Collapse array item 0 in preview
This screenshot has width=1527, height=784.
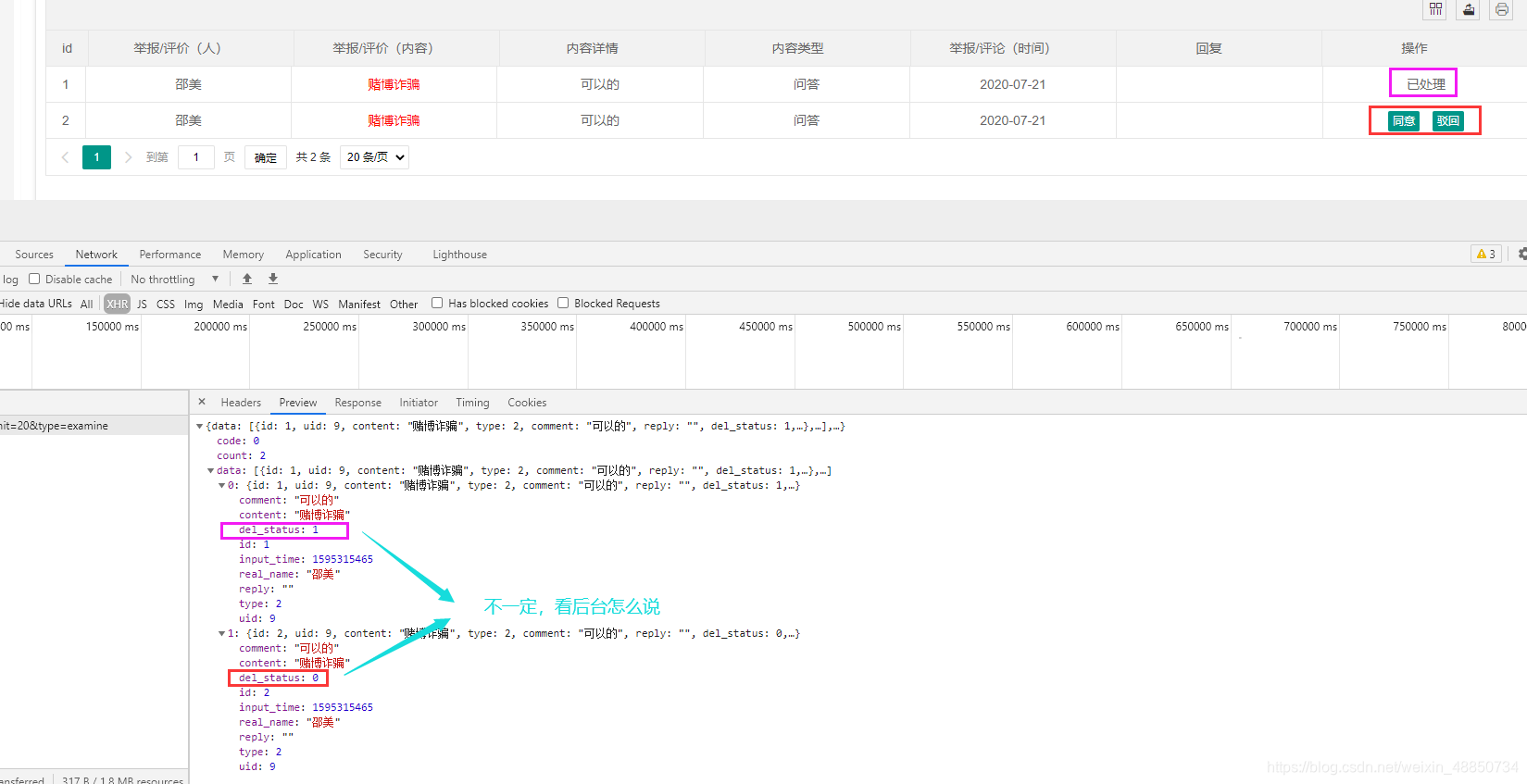222,485
